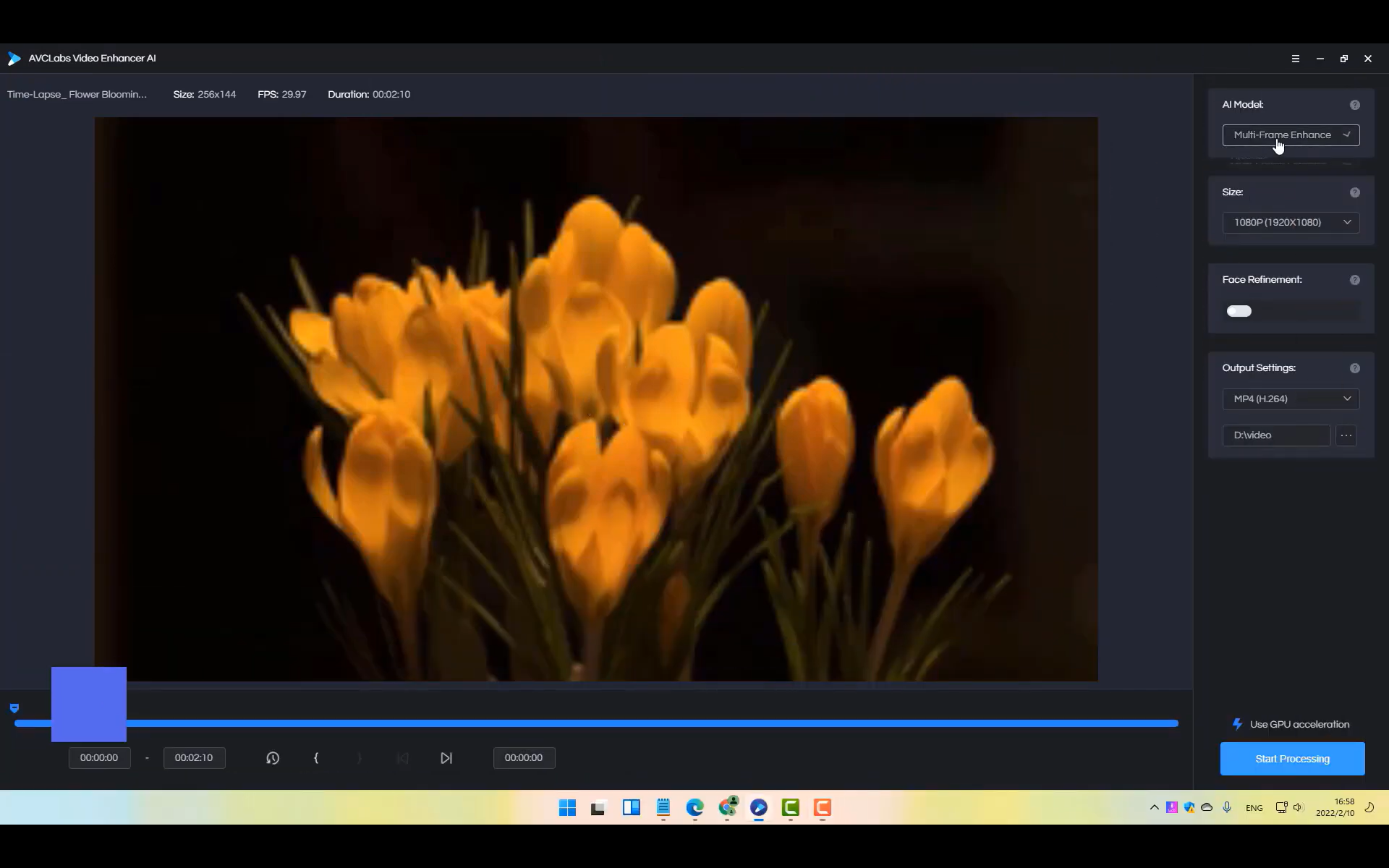
Task: Edit the D:\video output path field
Action: [1276, 435]
